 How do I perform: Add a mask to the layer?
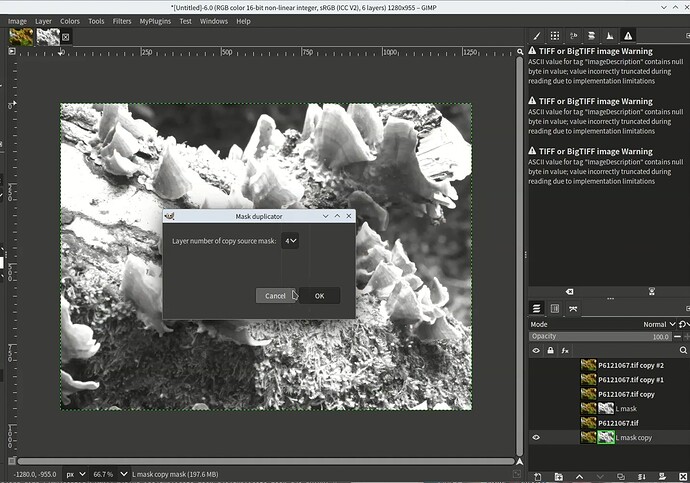pyautogui.click(x=662, y=477)
